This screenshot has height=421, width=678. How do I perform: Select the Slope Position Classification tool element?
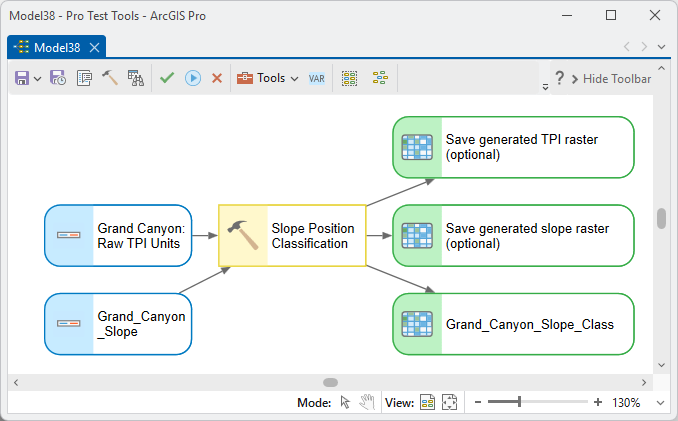292,236
